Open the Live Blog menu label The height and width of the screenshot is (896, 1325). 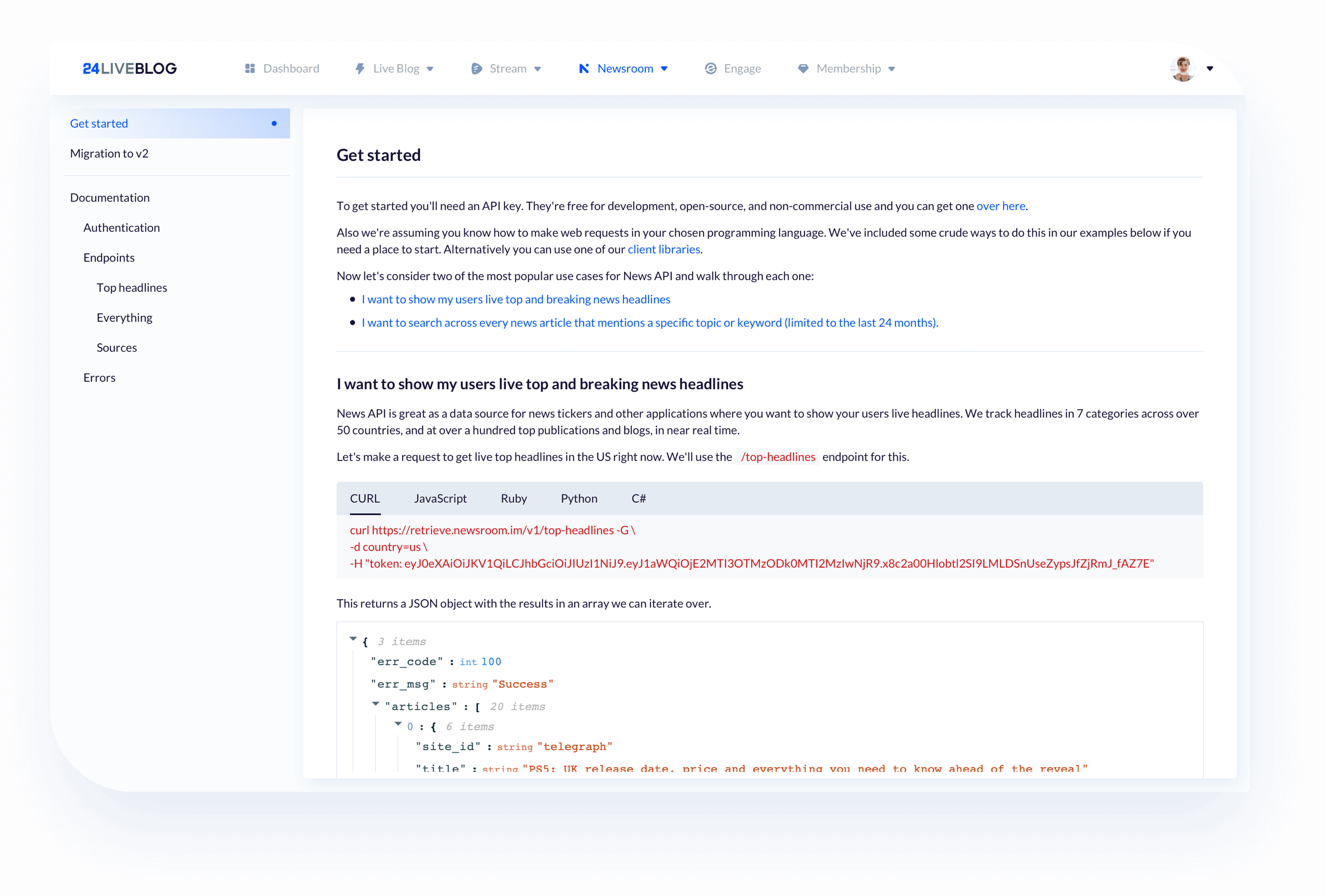coord(396,68)
